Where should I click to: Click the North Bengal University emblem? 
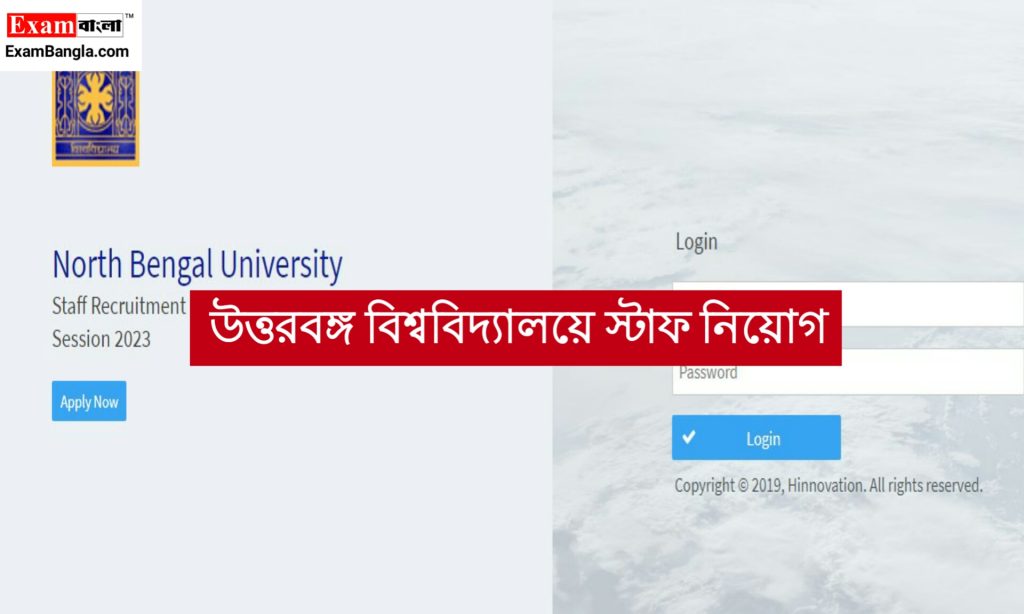[95, 118]
